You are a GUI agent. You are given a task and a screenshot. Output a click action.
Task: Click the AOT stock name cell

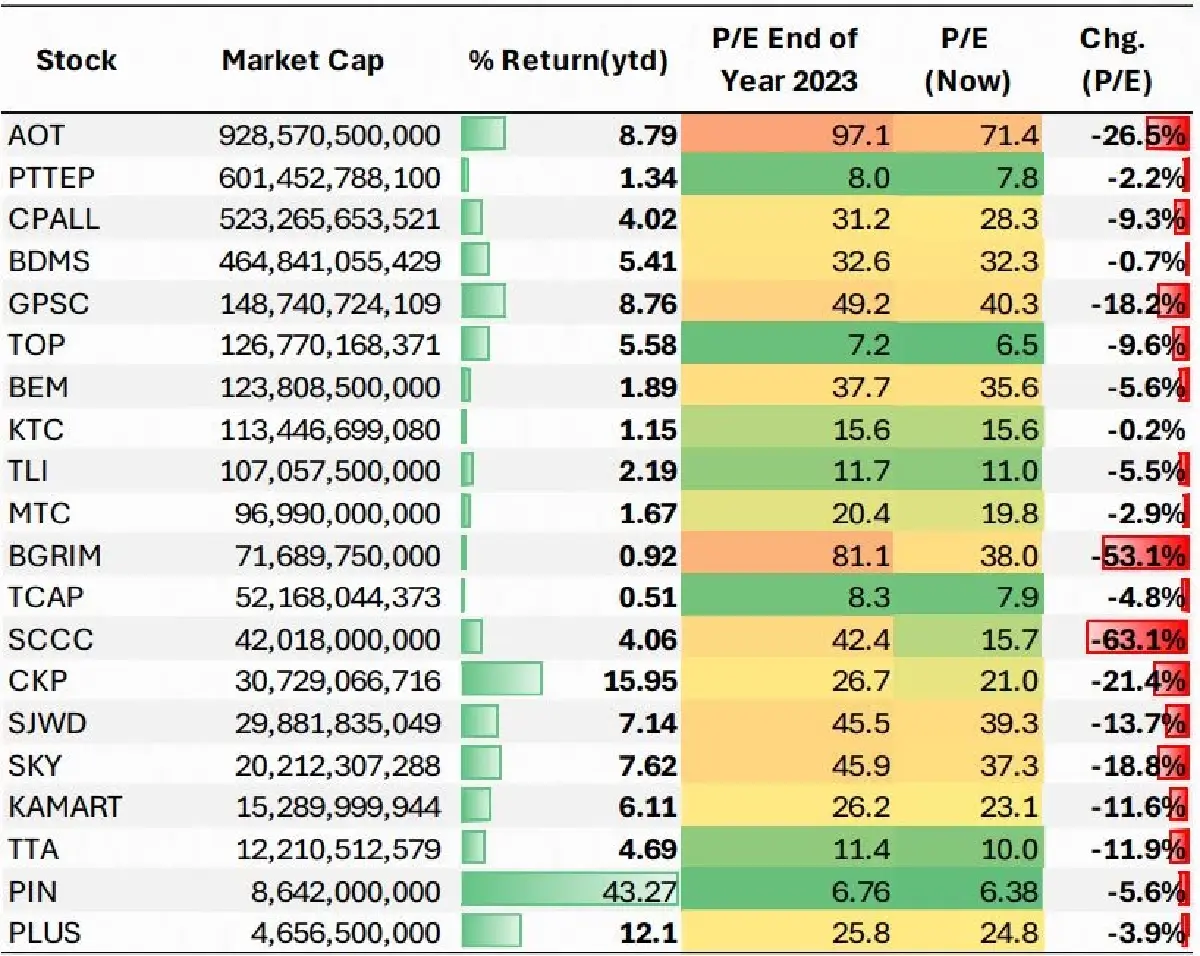[37, 135]
